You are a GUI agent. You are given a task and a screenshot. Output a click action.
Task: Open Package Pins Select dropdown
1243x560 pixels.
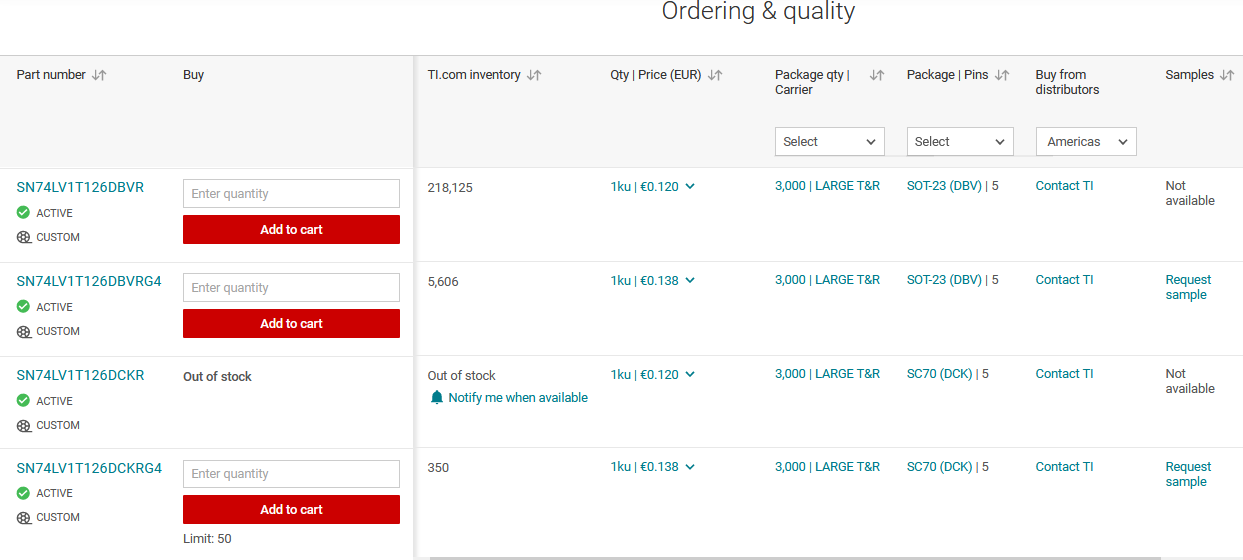tap(960, 142)
